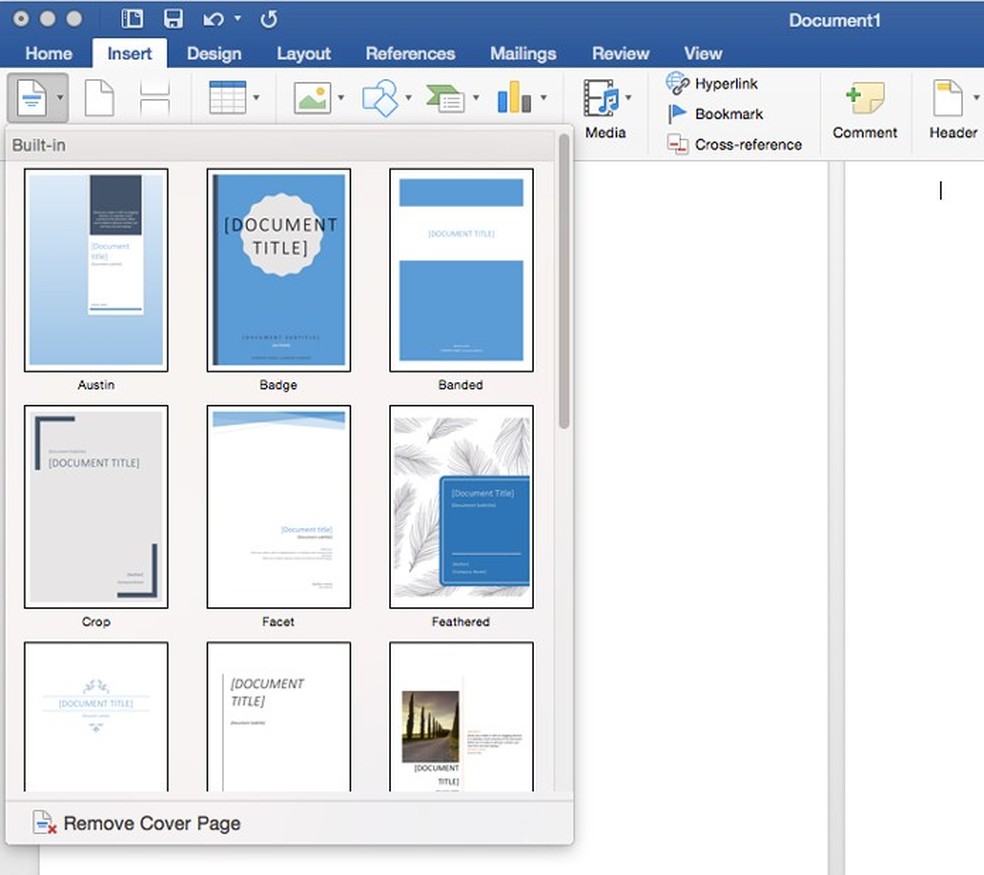Open the Chart dropdown arrow
Image resolution: width=984 pixels, height=875 pixels.
point(544,98)
